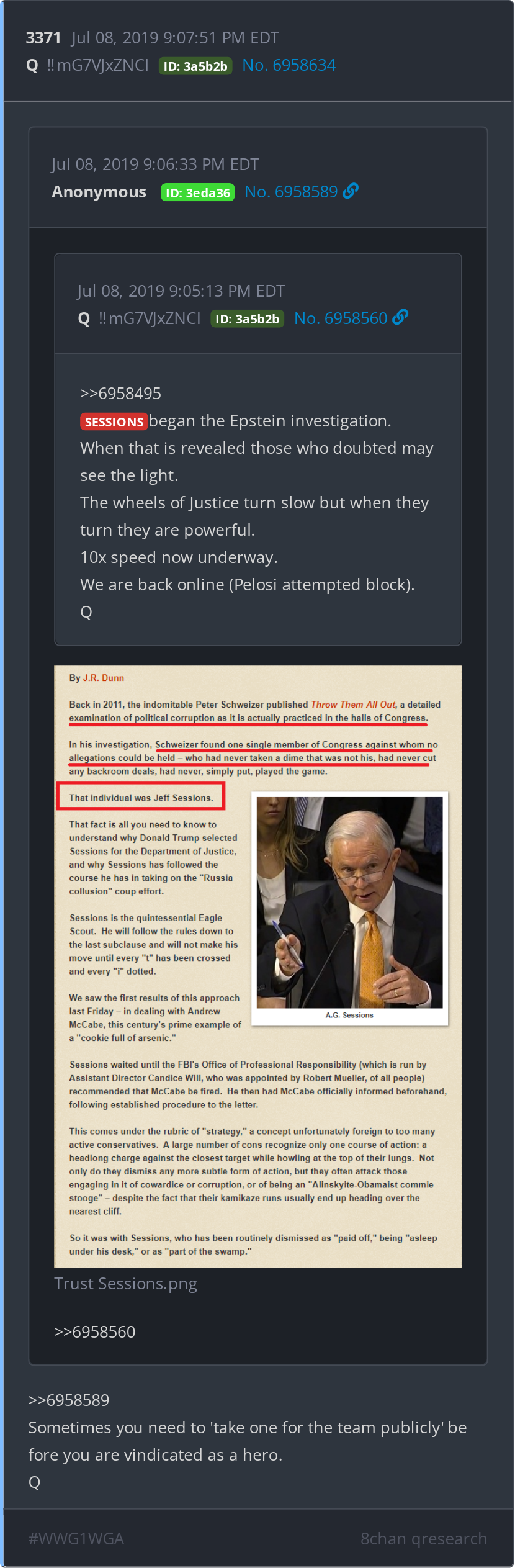Click the A.G. Sessions photo in article

(349, 903)
